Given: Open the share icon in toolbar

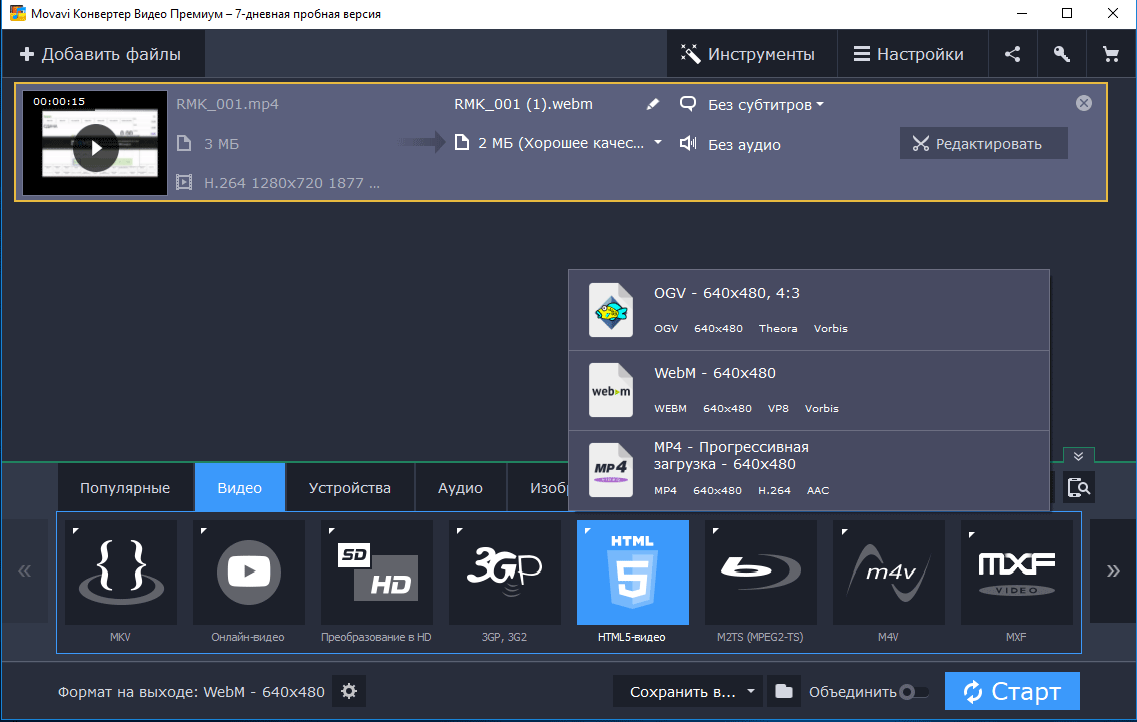Looking at the screenshot, I should 1012,54.
